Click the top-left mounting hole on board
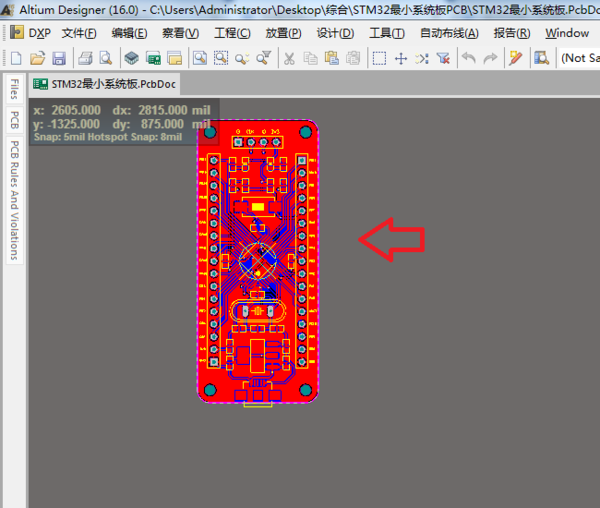 click(210, 132)
